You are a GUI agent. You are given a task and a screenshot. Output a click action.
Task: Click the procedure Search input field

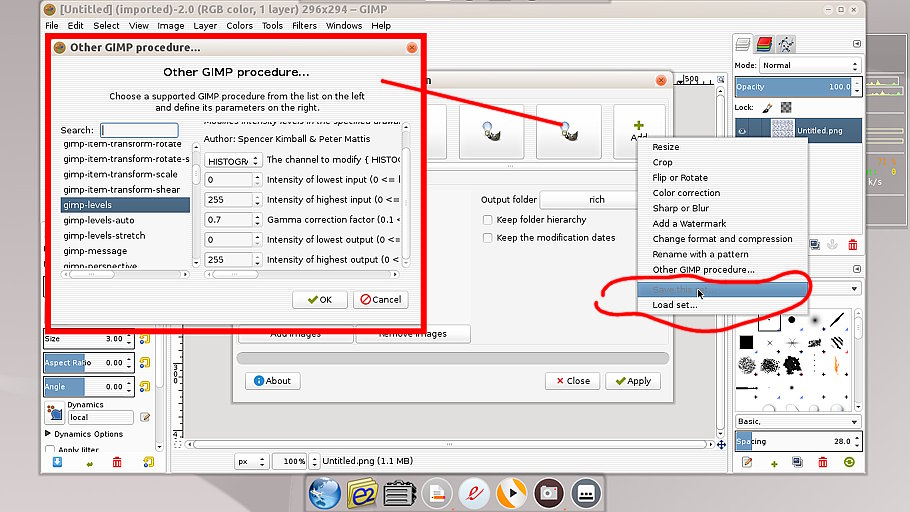[x=139, y=130]
